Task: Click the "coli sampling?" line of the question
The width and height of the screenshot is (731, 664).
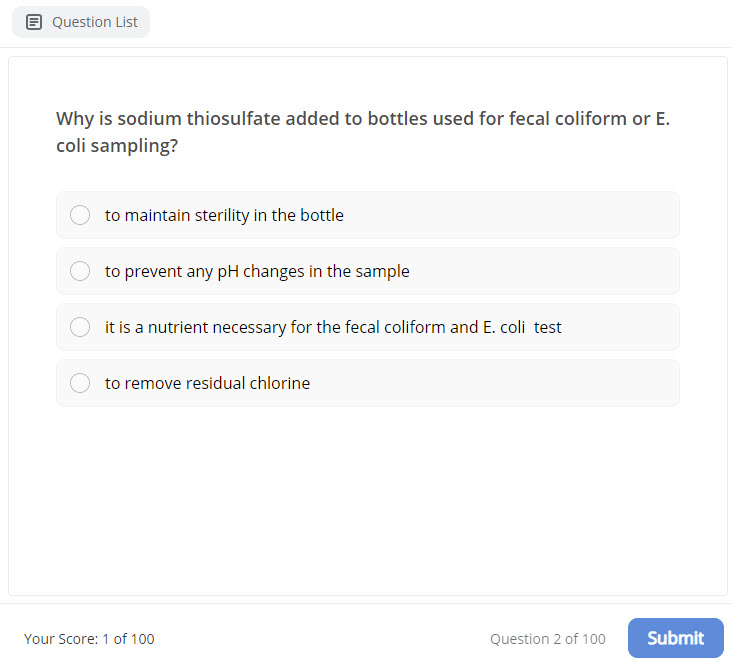Action: coord(117,146)
